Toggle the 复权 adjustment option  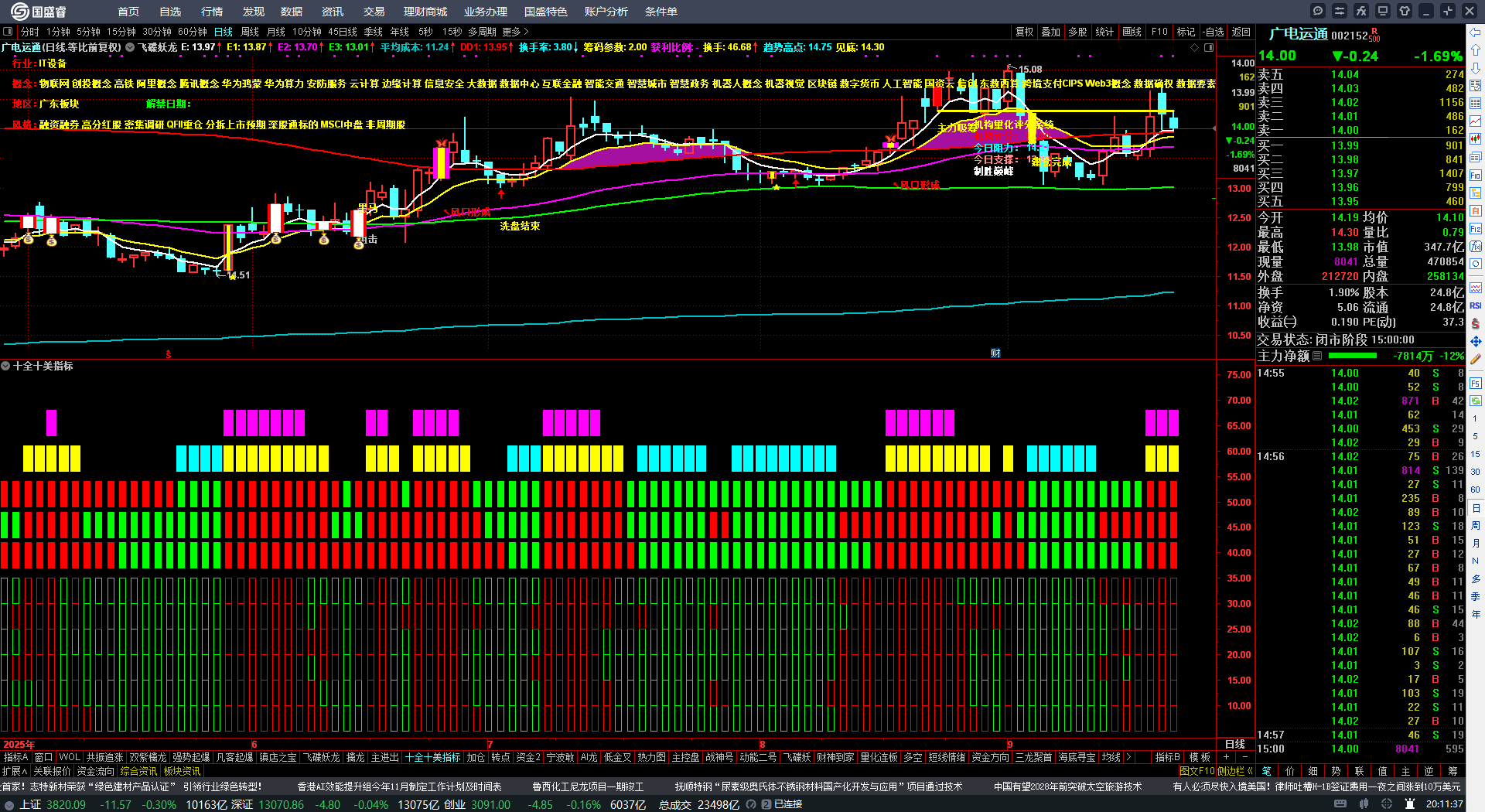coord(1024,32)
